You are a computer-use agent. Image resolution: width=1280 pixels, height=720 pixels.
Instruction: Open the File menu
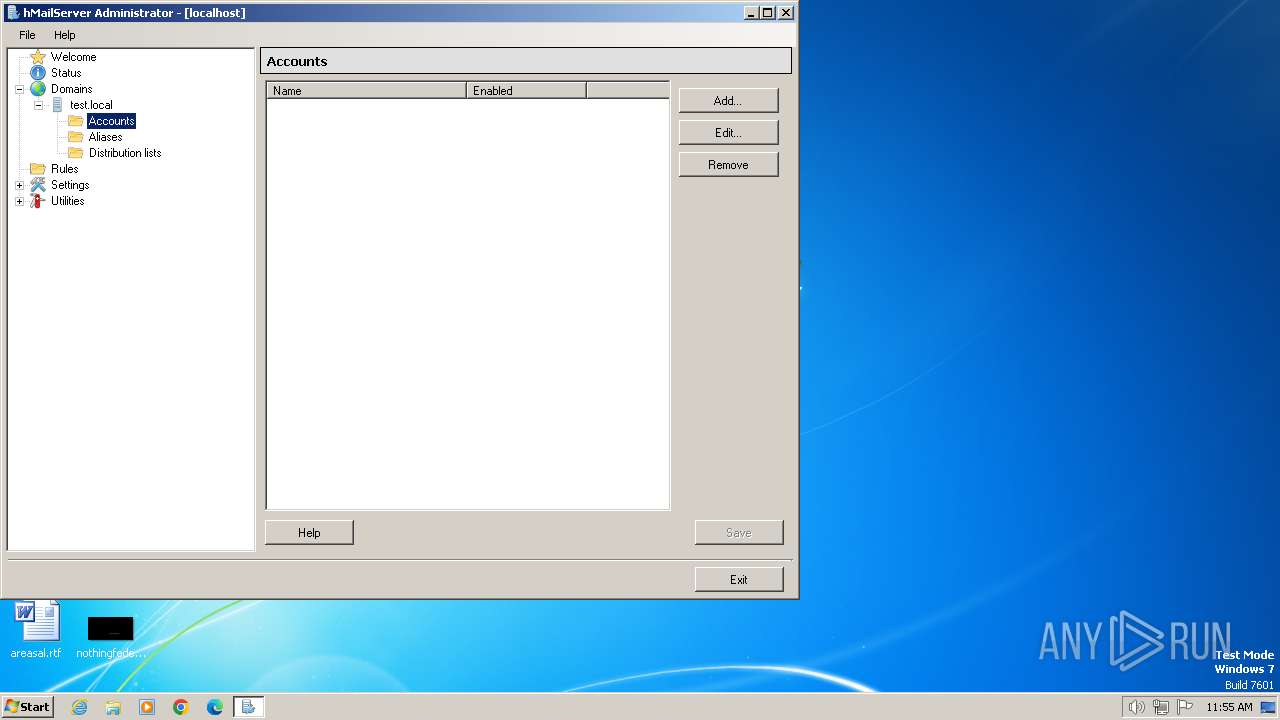click(x=27, y=35)
